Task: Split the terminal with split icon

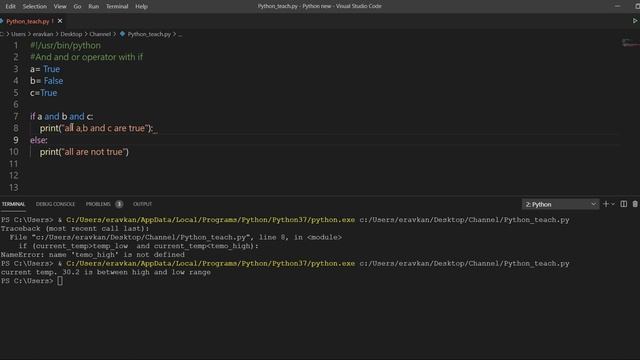Action: [x=624, y=204]
